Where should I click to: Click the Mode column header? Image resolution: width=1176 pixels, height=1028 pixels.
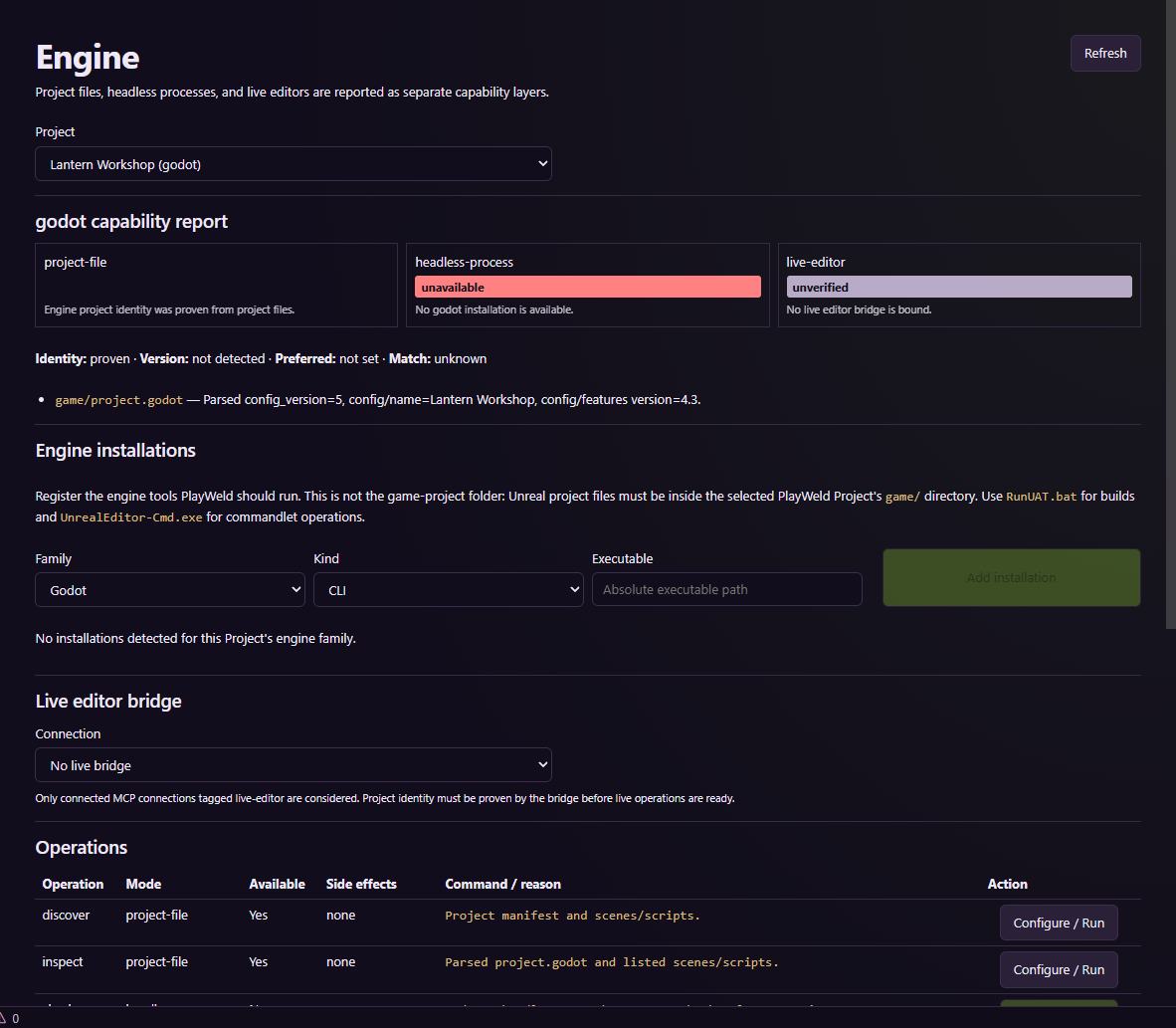[143, 884]
